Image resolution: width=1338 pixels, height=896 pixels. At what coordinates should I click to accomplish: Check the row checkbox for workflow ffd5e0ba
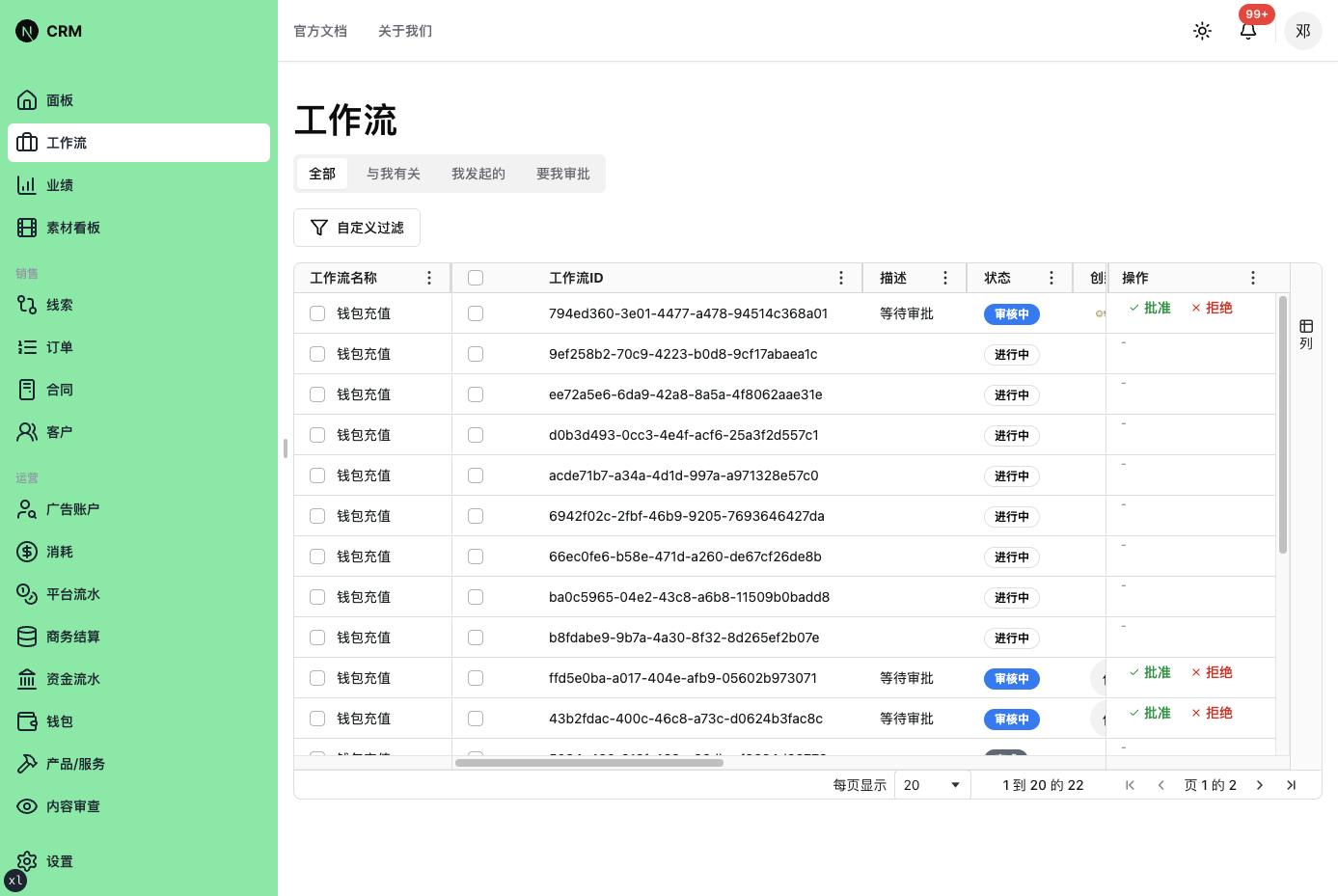coord(476,677)
